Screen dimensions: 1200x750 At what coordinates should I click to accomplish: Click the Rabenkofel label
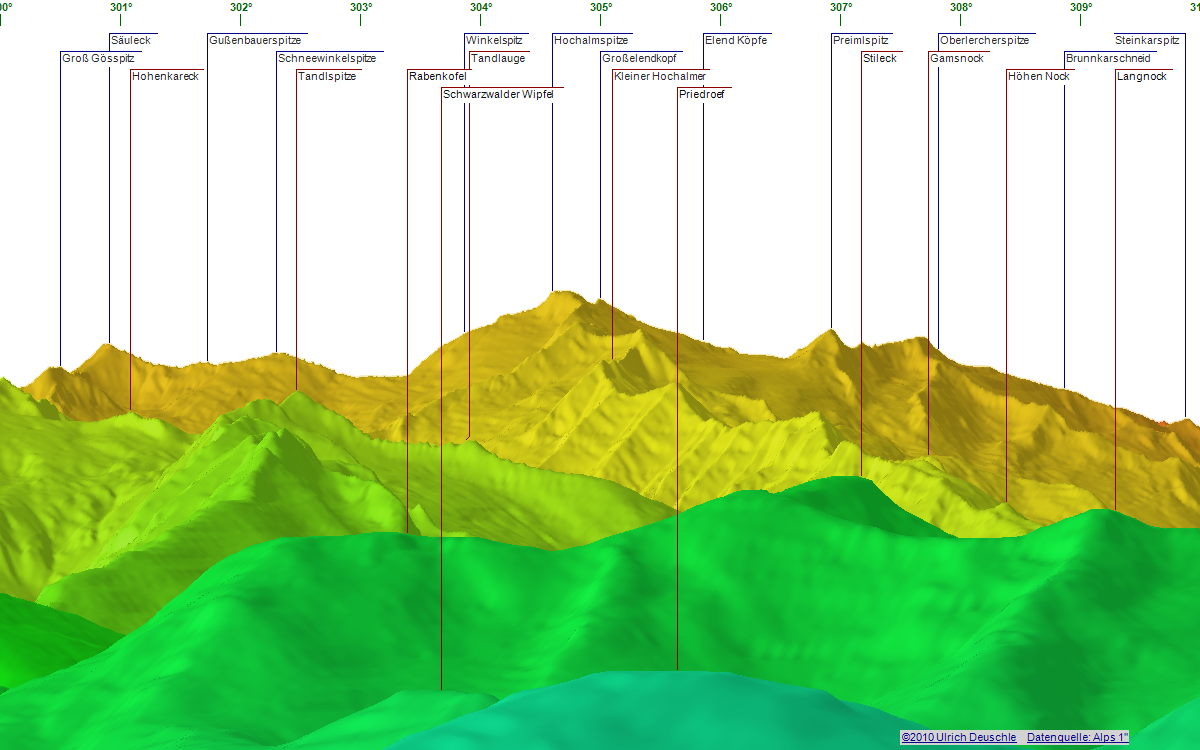(x=438, y=77)
